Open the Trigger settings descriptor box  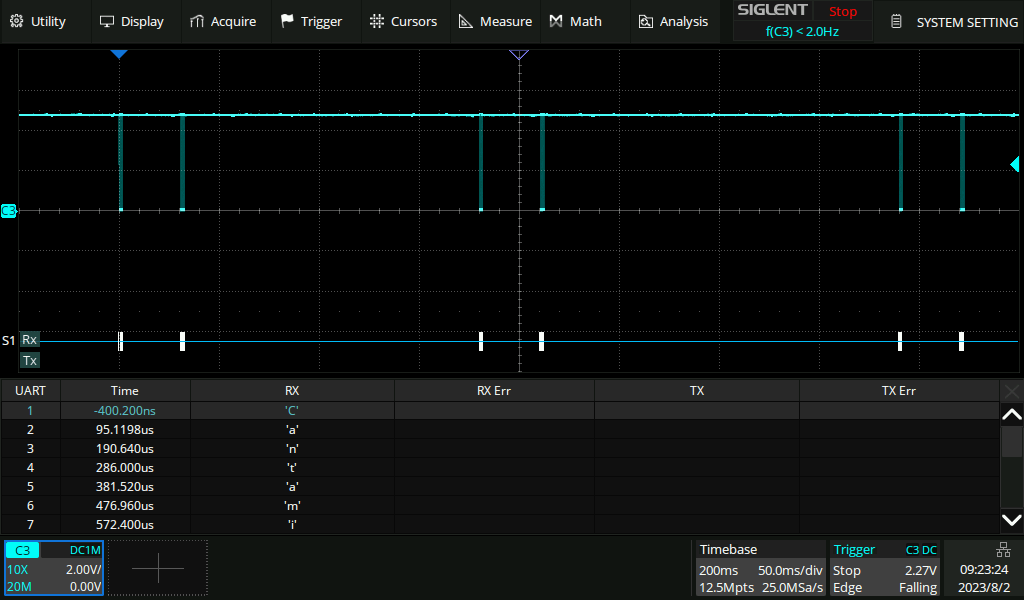point(885,568)
